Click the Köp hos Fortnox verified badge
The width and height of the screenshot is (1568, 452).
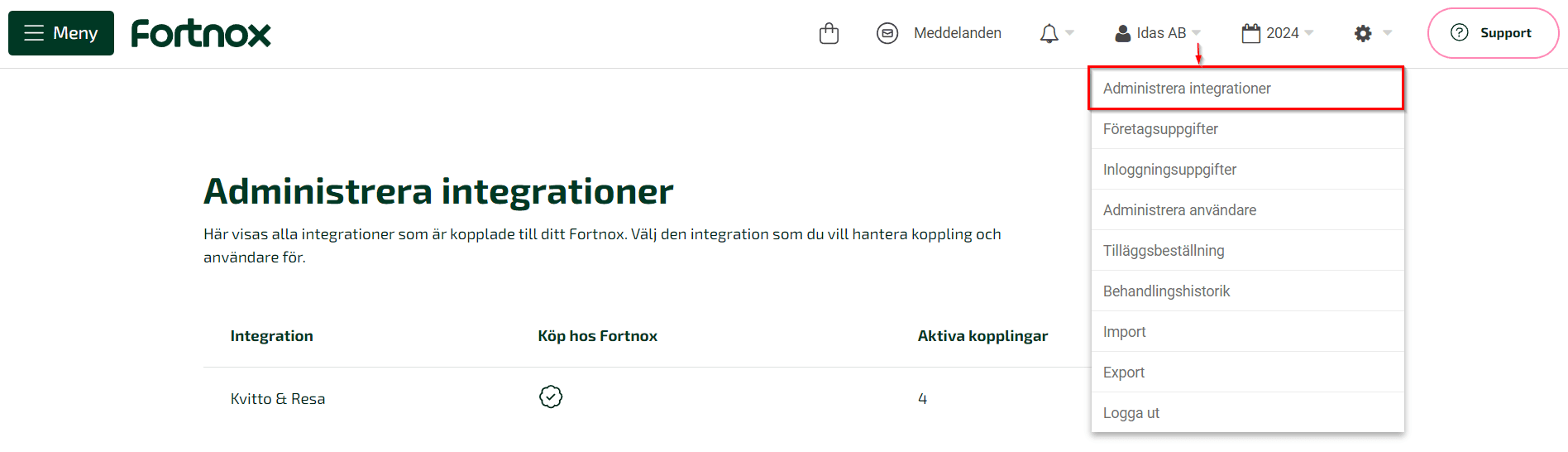[551, 397]
